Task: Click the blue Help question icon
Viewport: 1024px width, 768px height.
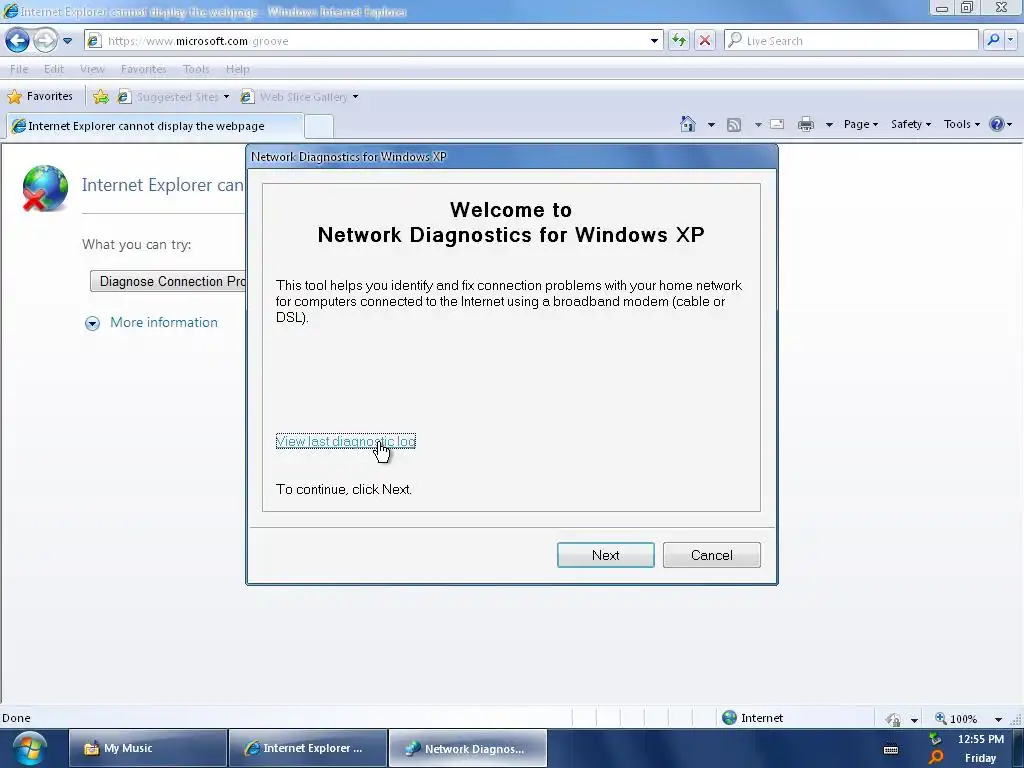Action: (x=997, y=124)
